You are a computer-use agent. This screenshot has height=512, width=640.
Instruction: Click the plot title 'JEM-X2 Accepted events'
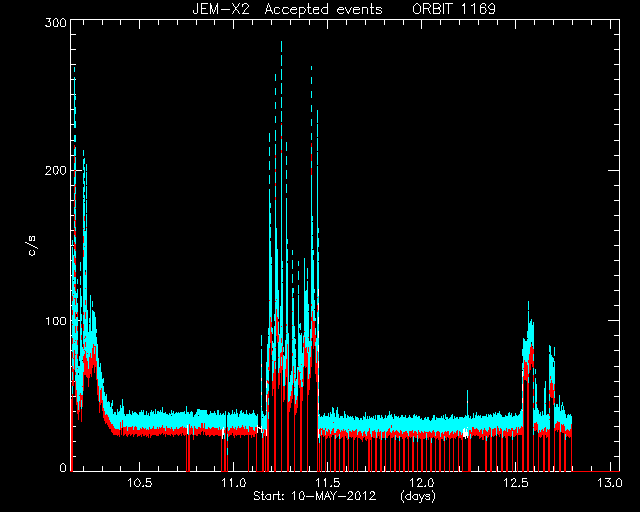(287, 9)
